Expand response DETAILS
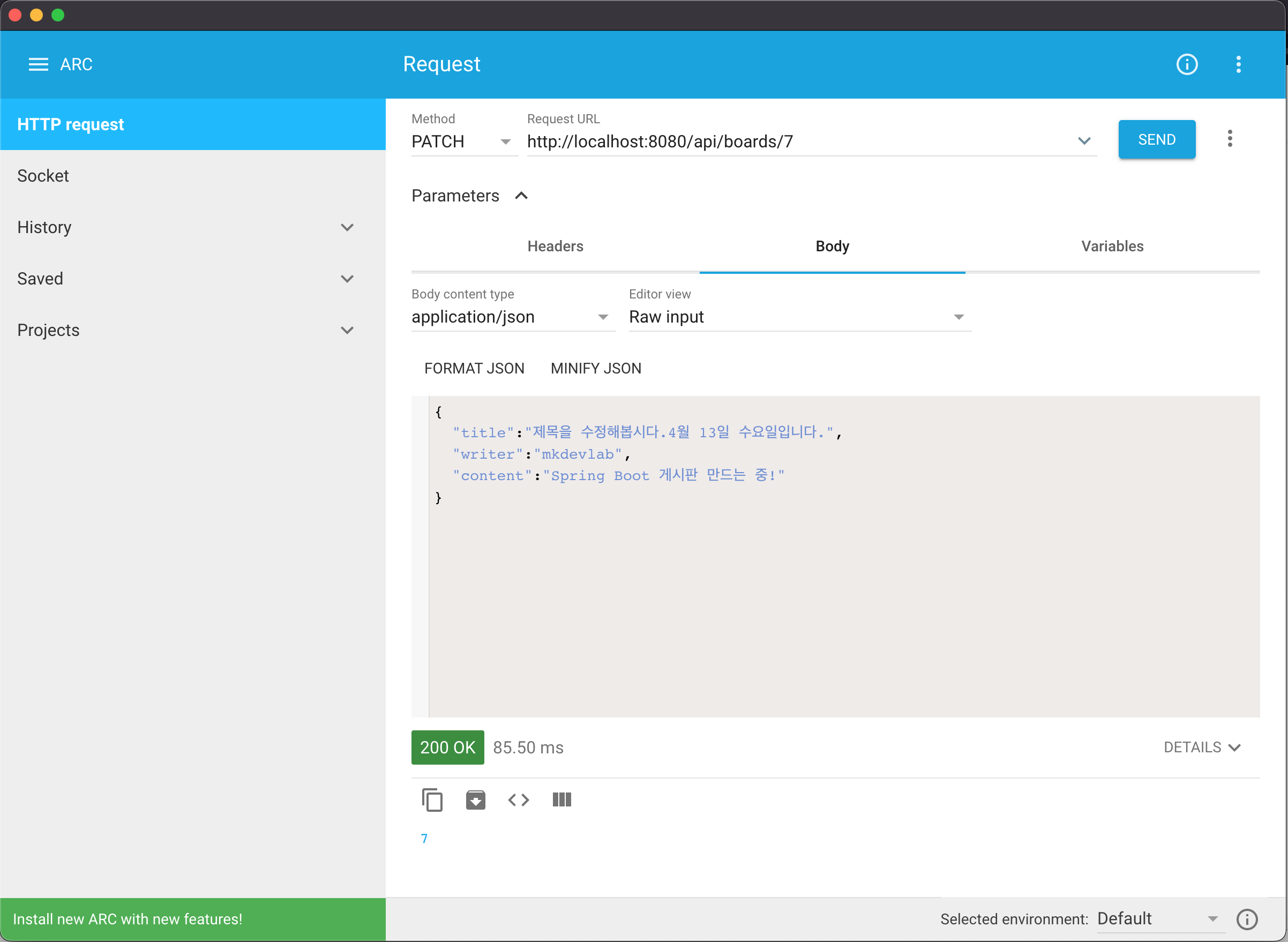 pos(1201,747)
